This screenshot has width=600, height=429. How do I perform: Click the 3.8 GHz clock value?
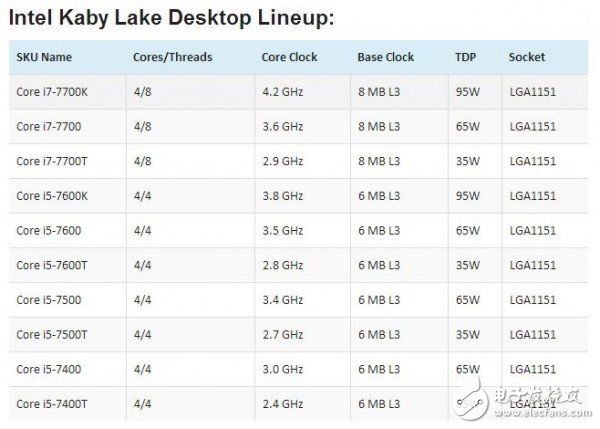coord(283,196)
